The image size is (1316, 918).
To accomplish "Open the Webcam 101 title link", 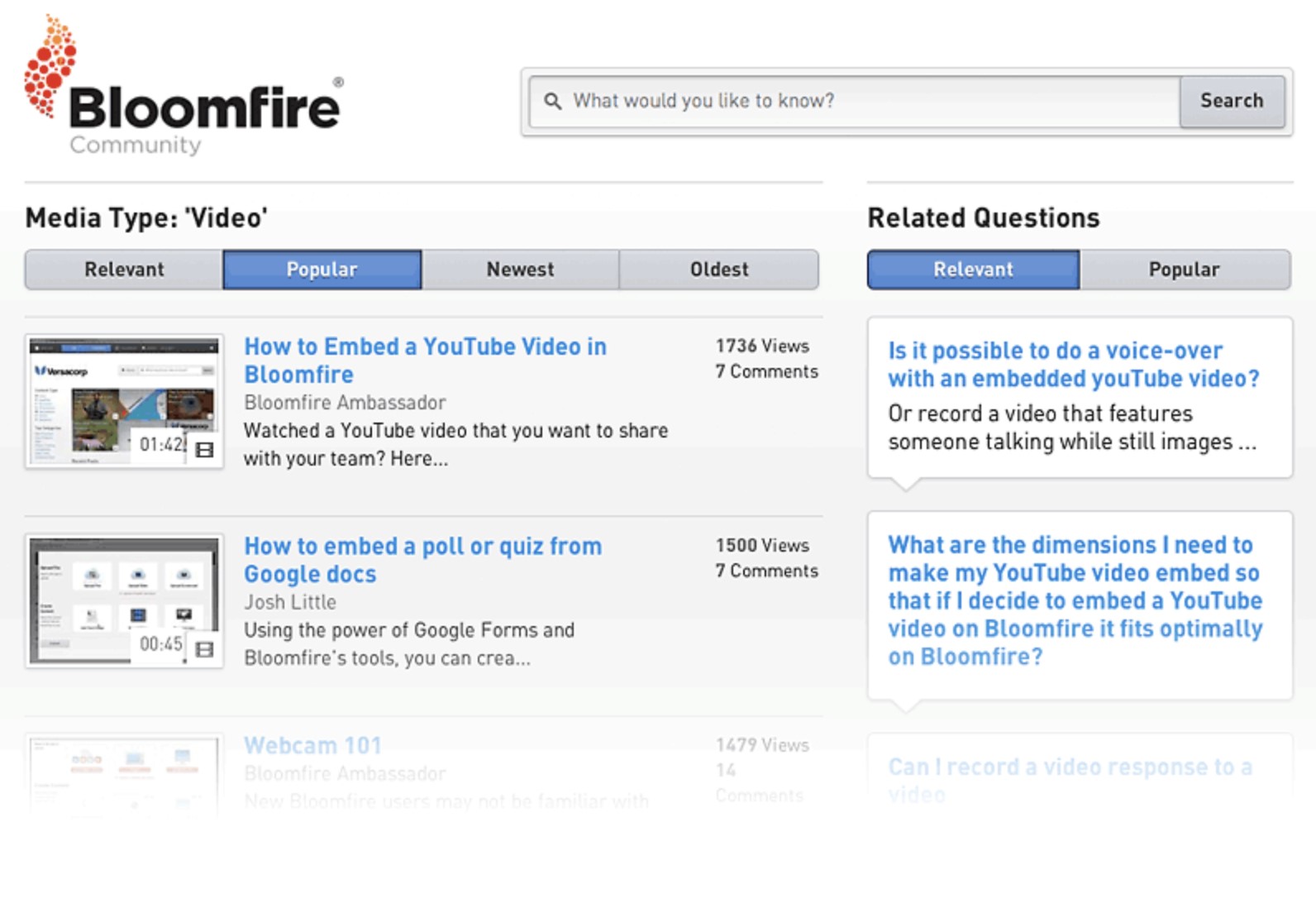I will click(x=312, y=745).
